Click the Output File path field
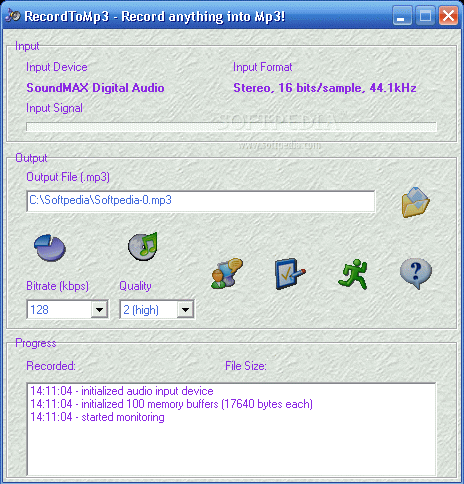The image size is (464, 484). point(201,201)
